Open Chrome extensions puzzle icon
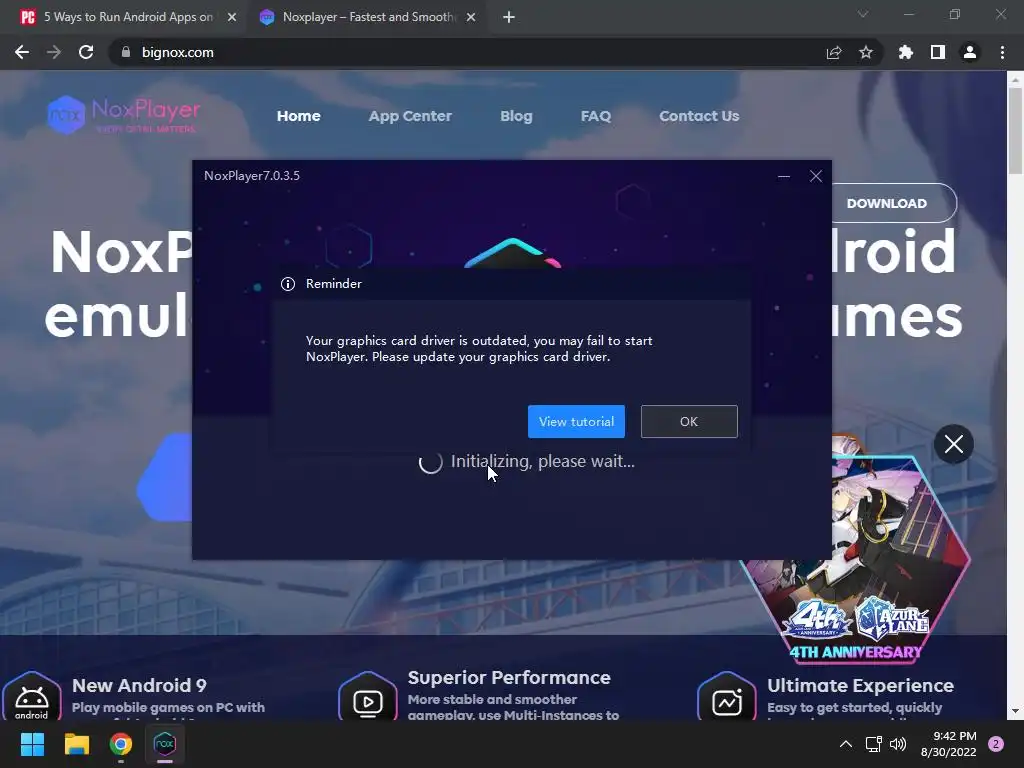 (906, 52)
